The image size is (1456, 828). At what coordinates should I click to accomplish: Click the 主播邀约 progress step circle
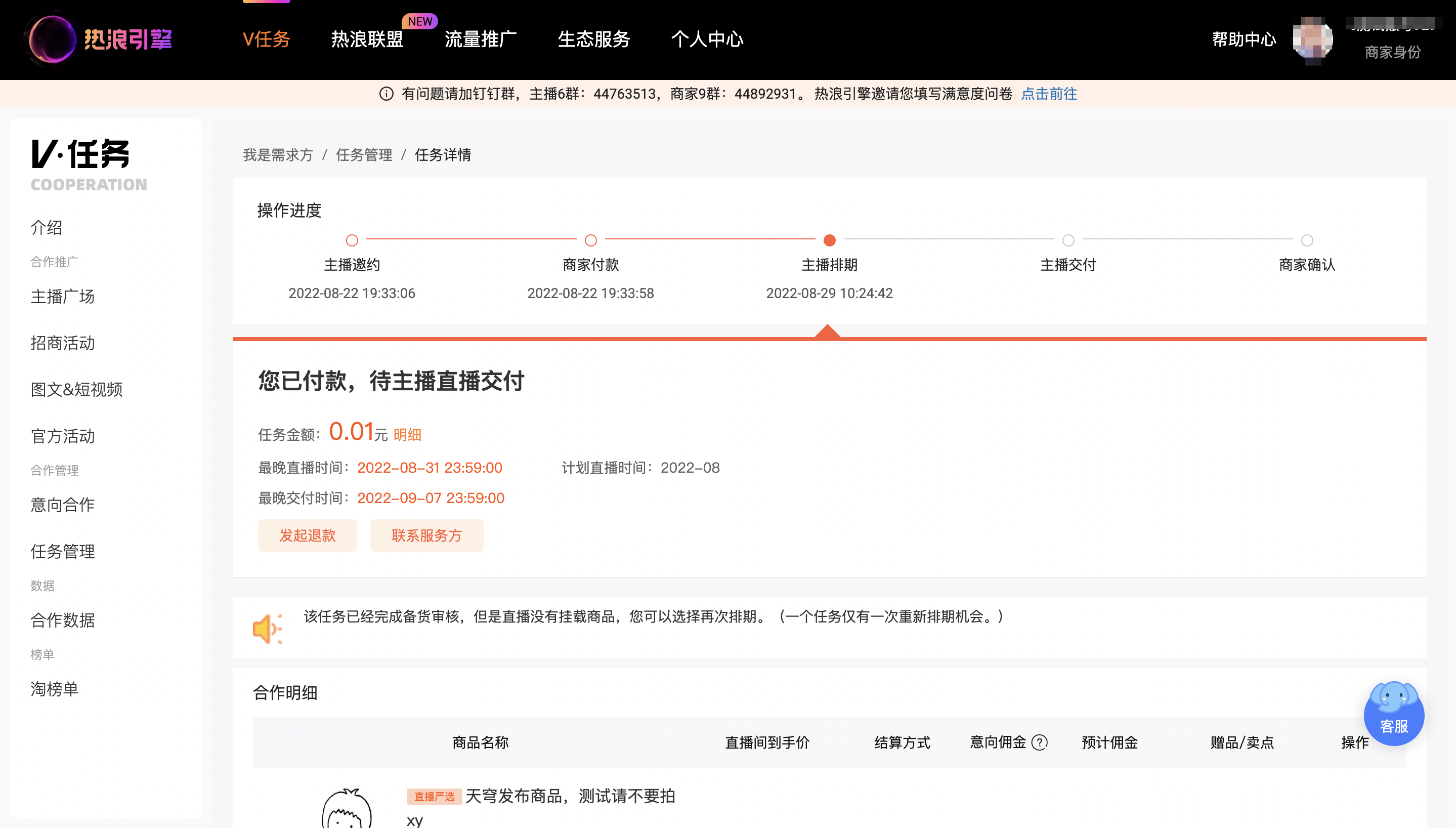(x=352, y=240)
